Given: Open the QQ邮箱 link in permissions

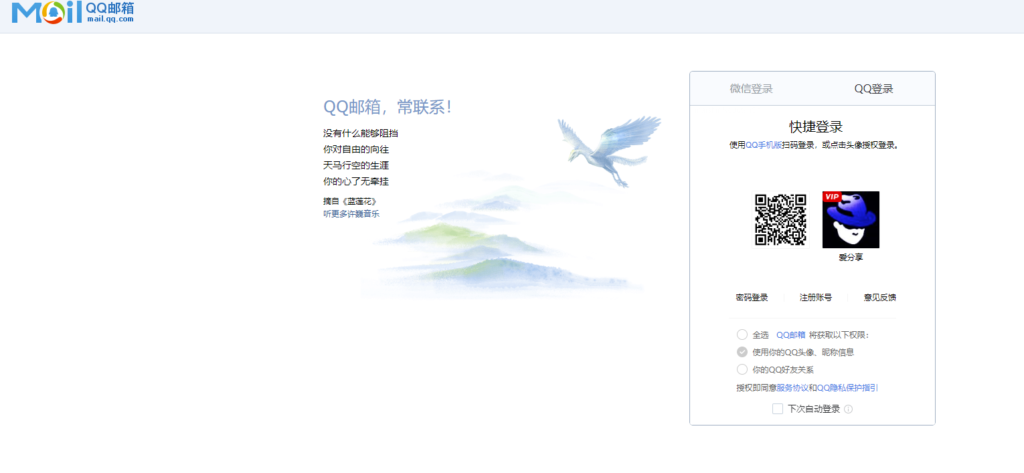Looking at the screenshot, I should (790, 334).
